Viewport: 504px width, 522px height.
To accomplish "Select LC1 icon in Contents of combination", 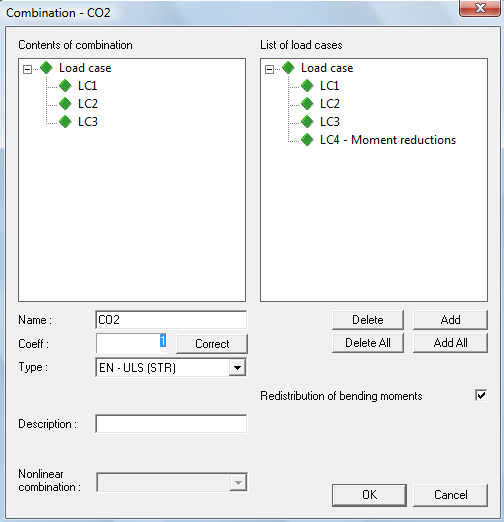I will click(x=65, y=86).
